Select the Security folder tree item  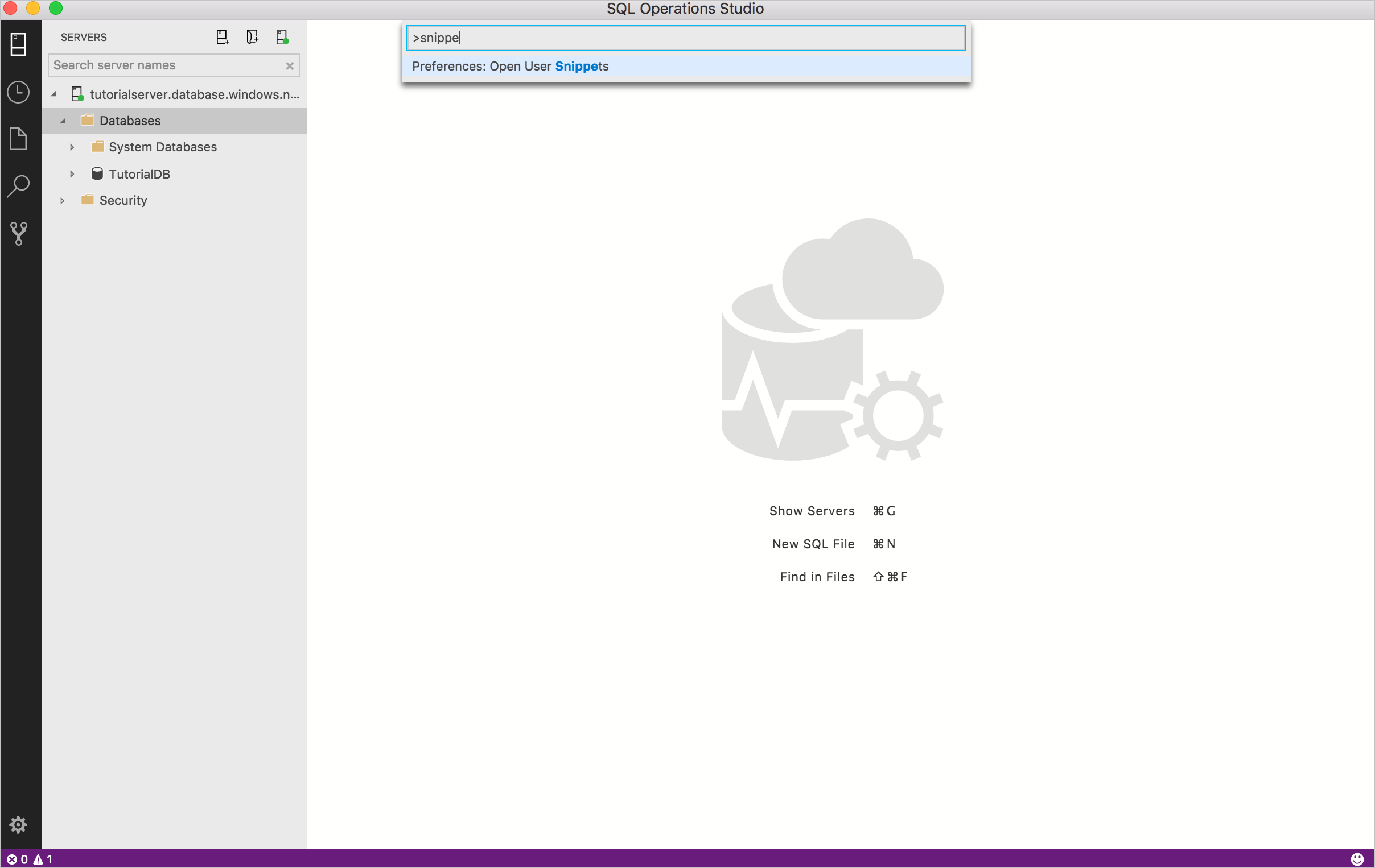coord(123,200)
